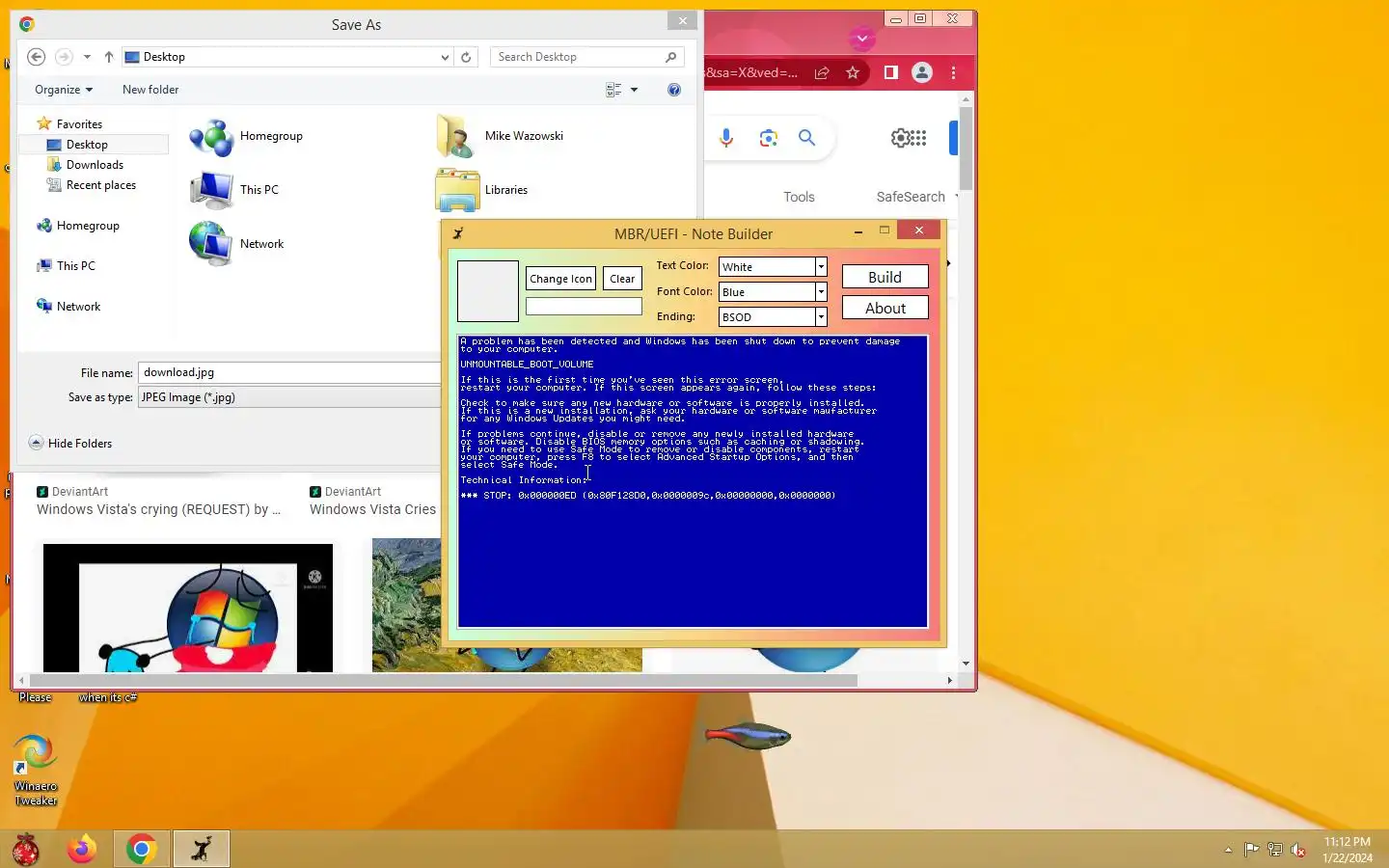Open Recent places in navigation pane

click(100, 185)
